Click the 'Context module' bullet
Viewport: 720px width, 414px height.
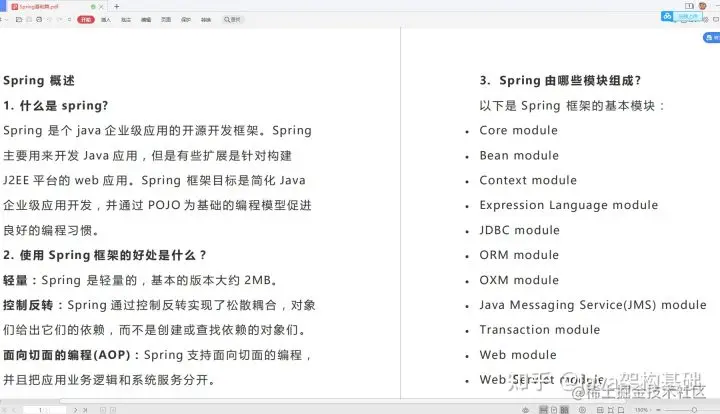point(528,180)
